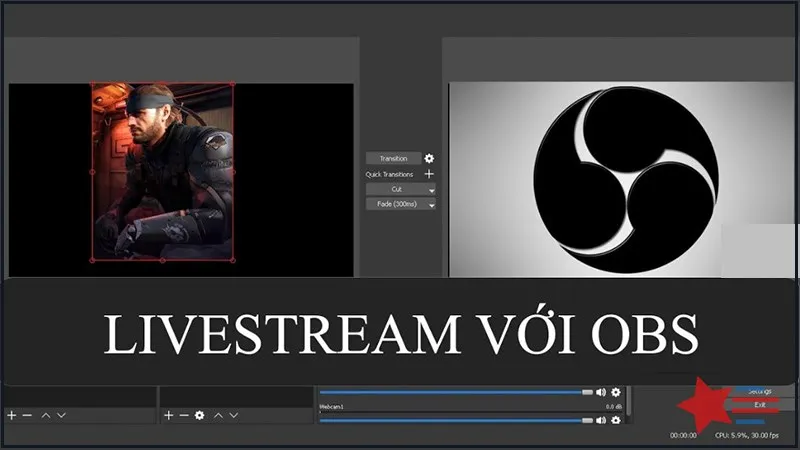The image size is (800, 450).
Task: Click the Webcam1 volume slider
Action: (x=456, y=420)
